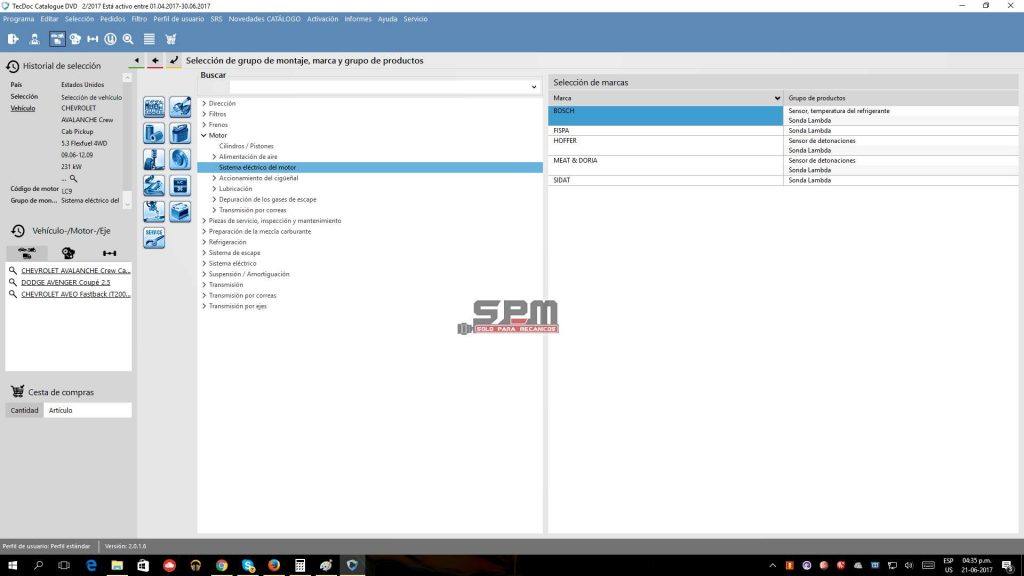The width and height of the screenshot is (1024, 576).
Task: Click inside the Buscar search field
Action: pos(379,87)
